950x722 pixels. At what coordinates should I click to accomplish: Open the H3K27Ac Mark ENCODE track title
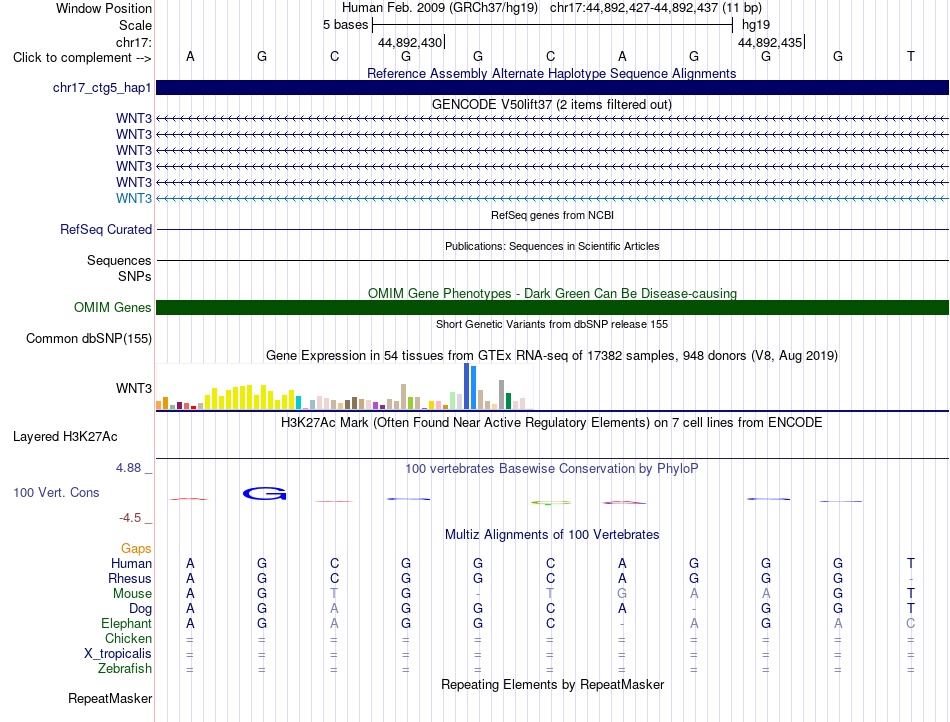click(551, 423)
